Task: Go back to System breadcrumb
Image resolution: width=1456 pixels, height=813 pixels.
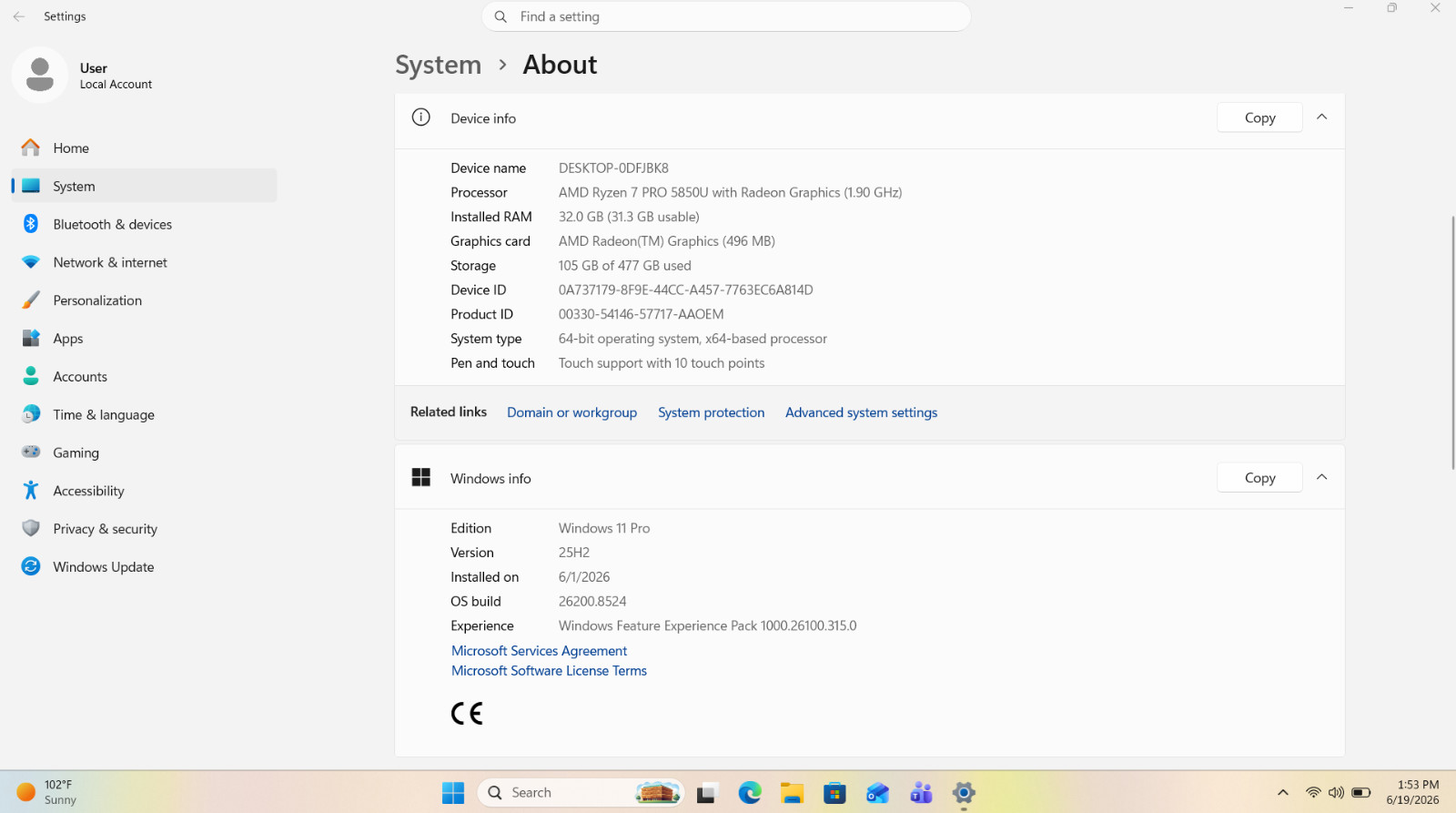Action: click(439, 65)
